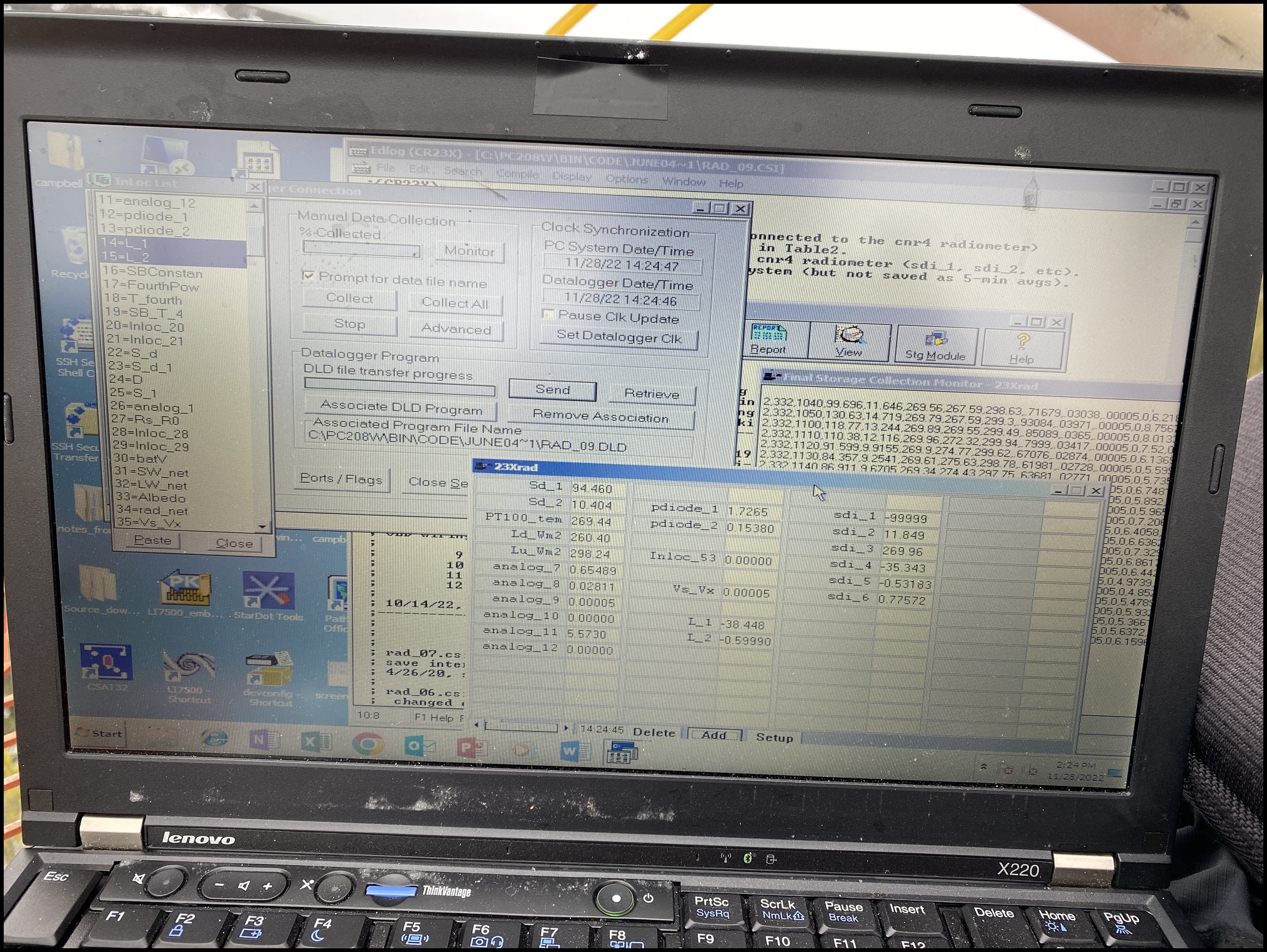Click Delete in 23Xrad monitor window
Viewport: 1267px width, 952px height.
point(653,732)
